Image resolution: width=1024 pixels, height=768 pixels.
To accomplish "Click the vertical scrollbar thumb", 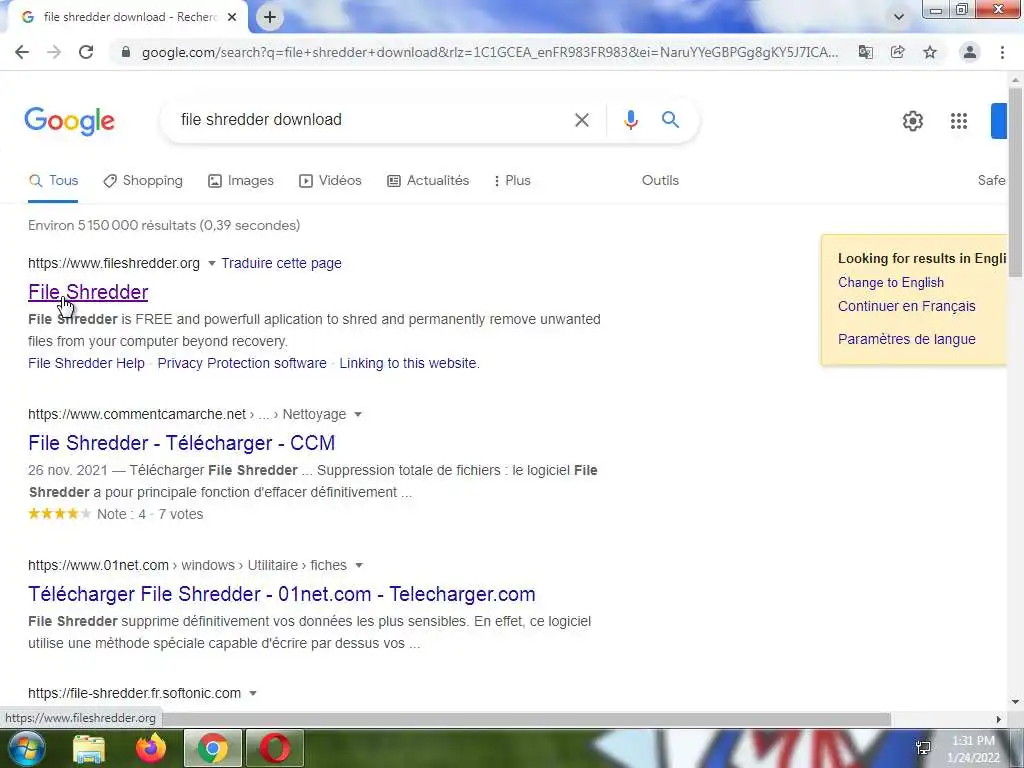I will (1016, 180).
